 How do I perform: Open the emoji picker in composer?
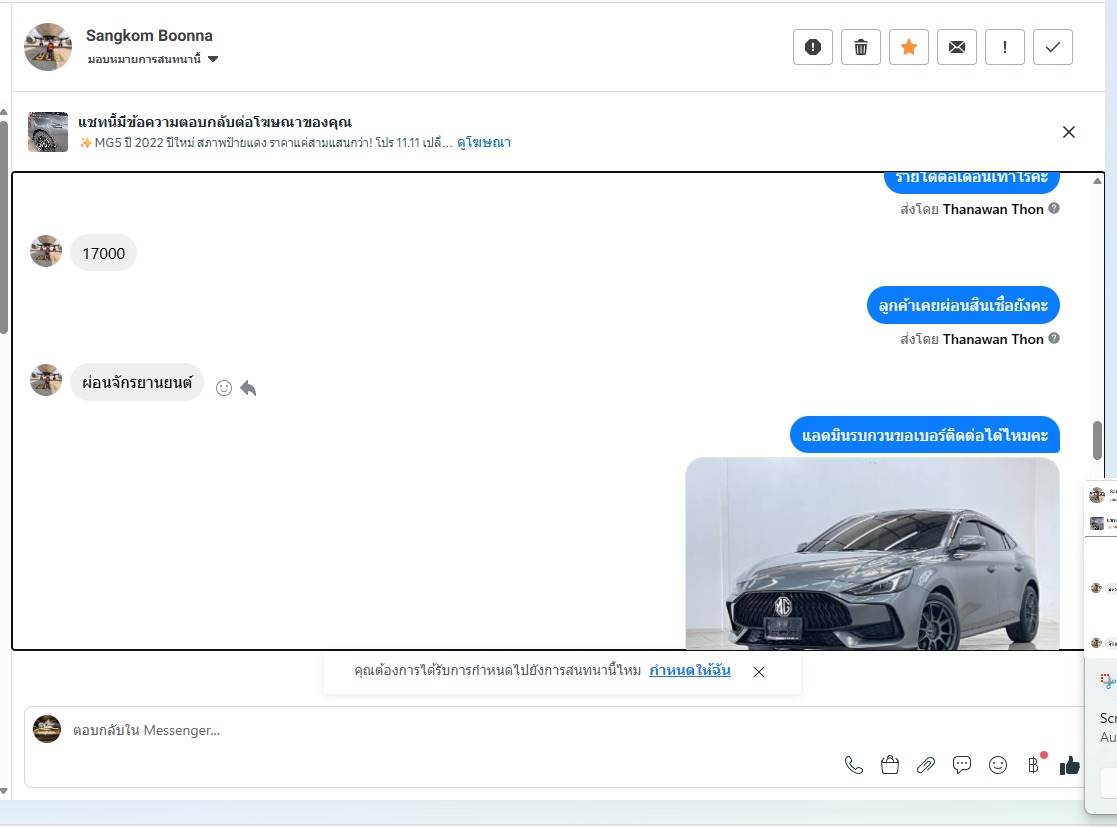(998, 765)
